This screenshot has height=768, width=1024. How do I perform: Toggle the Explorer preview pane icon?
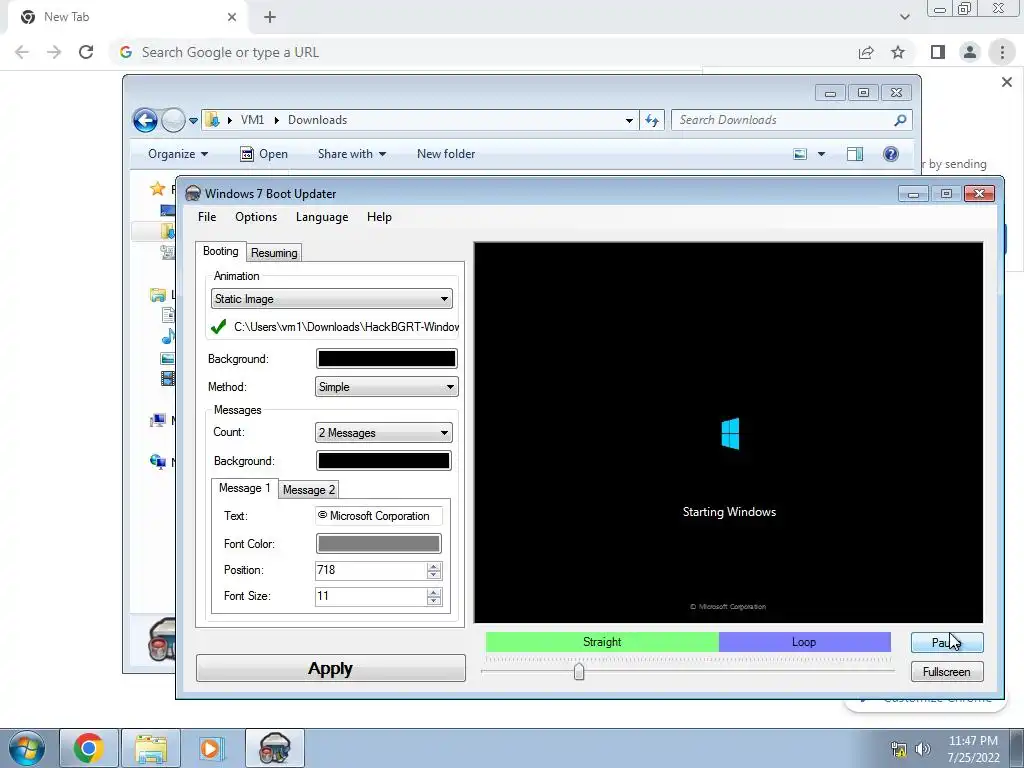pos(855,154)
